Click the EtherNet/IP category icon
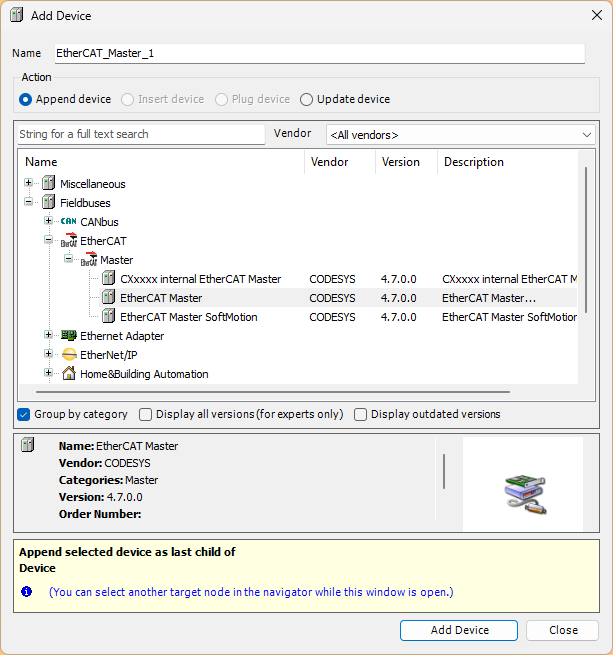The width and height of the screenshot is (613, 655). (x=69, y=355)
